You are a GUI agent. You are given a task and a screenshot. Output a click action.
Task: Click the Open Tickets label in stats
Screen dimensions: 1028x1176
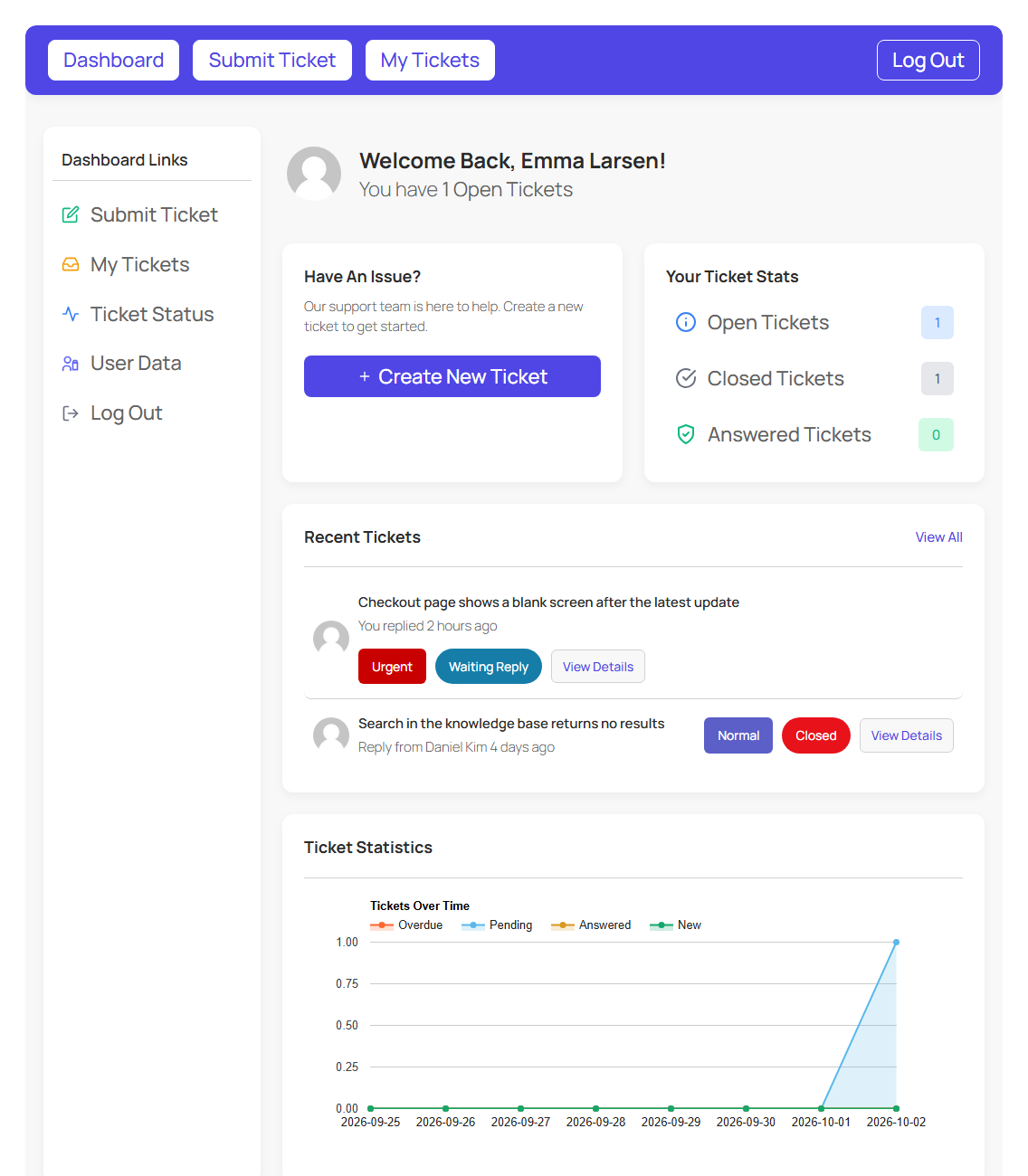(768, 323)
